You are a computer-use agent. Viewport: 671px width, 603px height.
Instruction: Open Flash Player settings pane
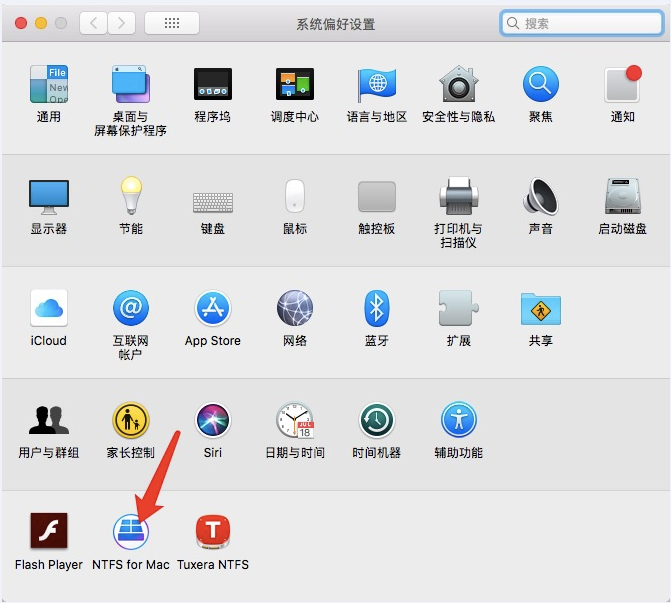pyautogui.click(x=48, y=531)
